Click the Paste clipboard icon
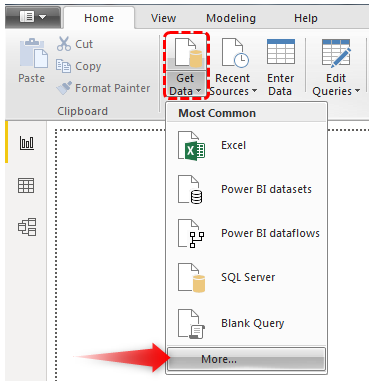The width and height of the screenshot is (375, 381). (x=33, y=53)
